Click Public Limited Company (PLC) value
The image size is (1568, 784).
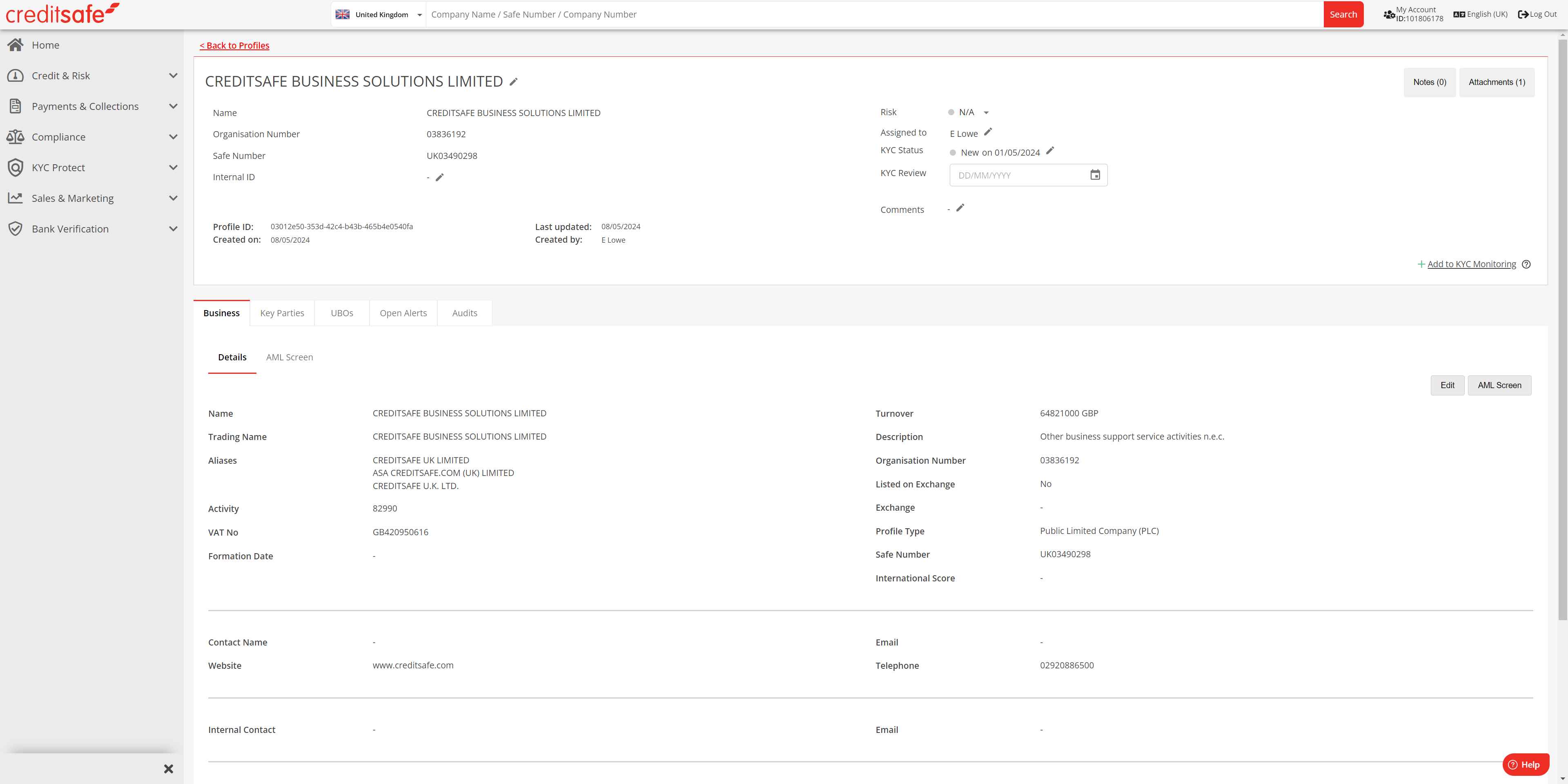point(1099,531)
